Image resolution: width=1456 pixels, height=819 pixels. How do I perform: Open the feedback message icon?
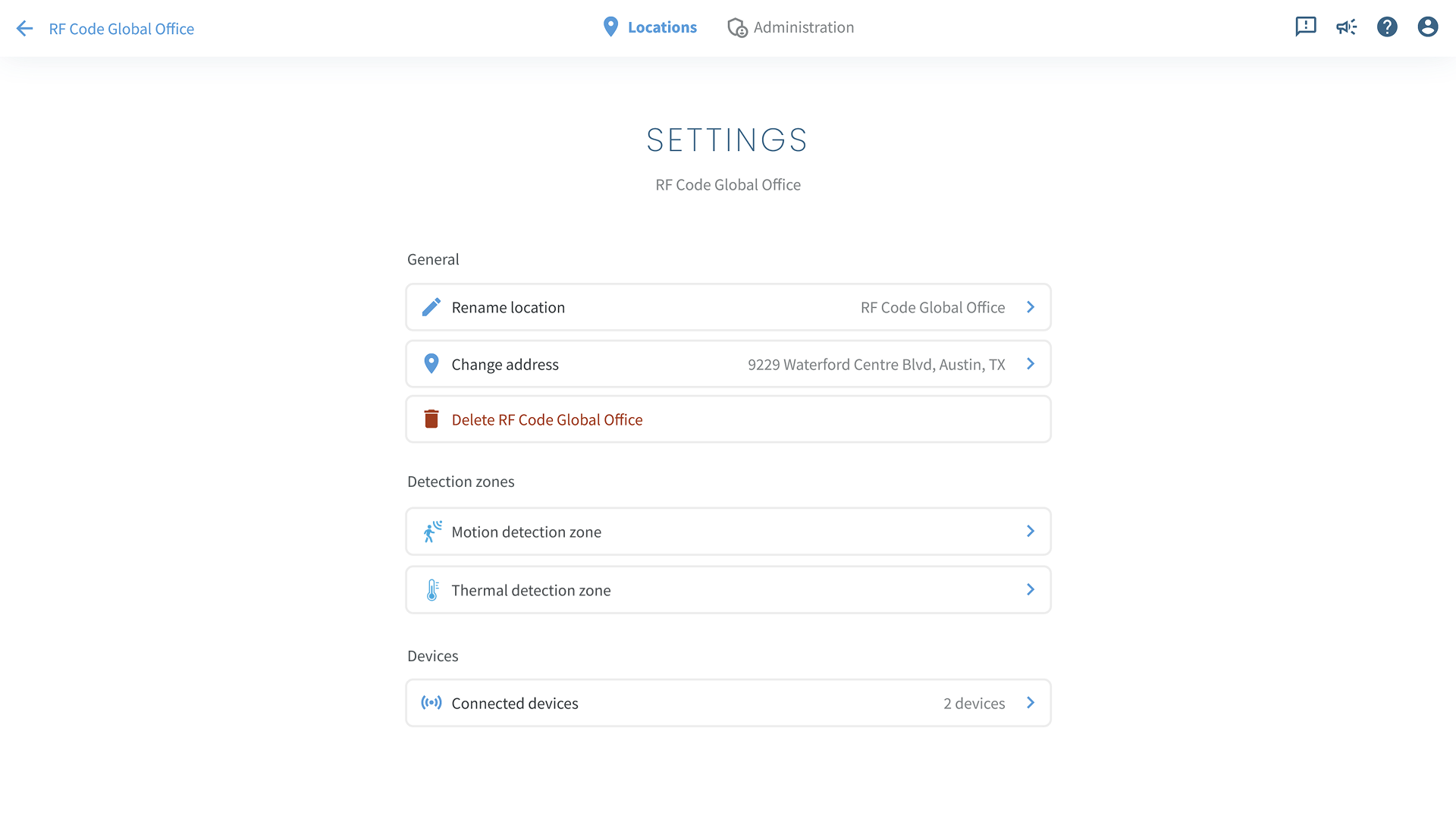point(1305,27)
